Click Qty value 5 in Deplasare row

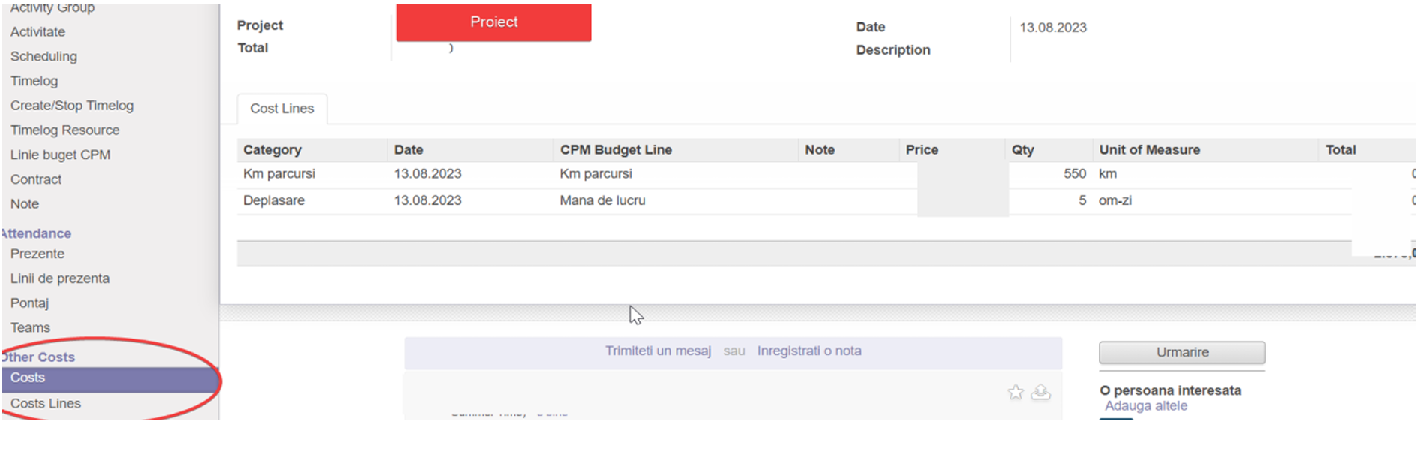(x=1082, y=201)
